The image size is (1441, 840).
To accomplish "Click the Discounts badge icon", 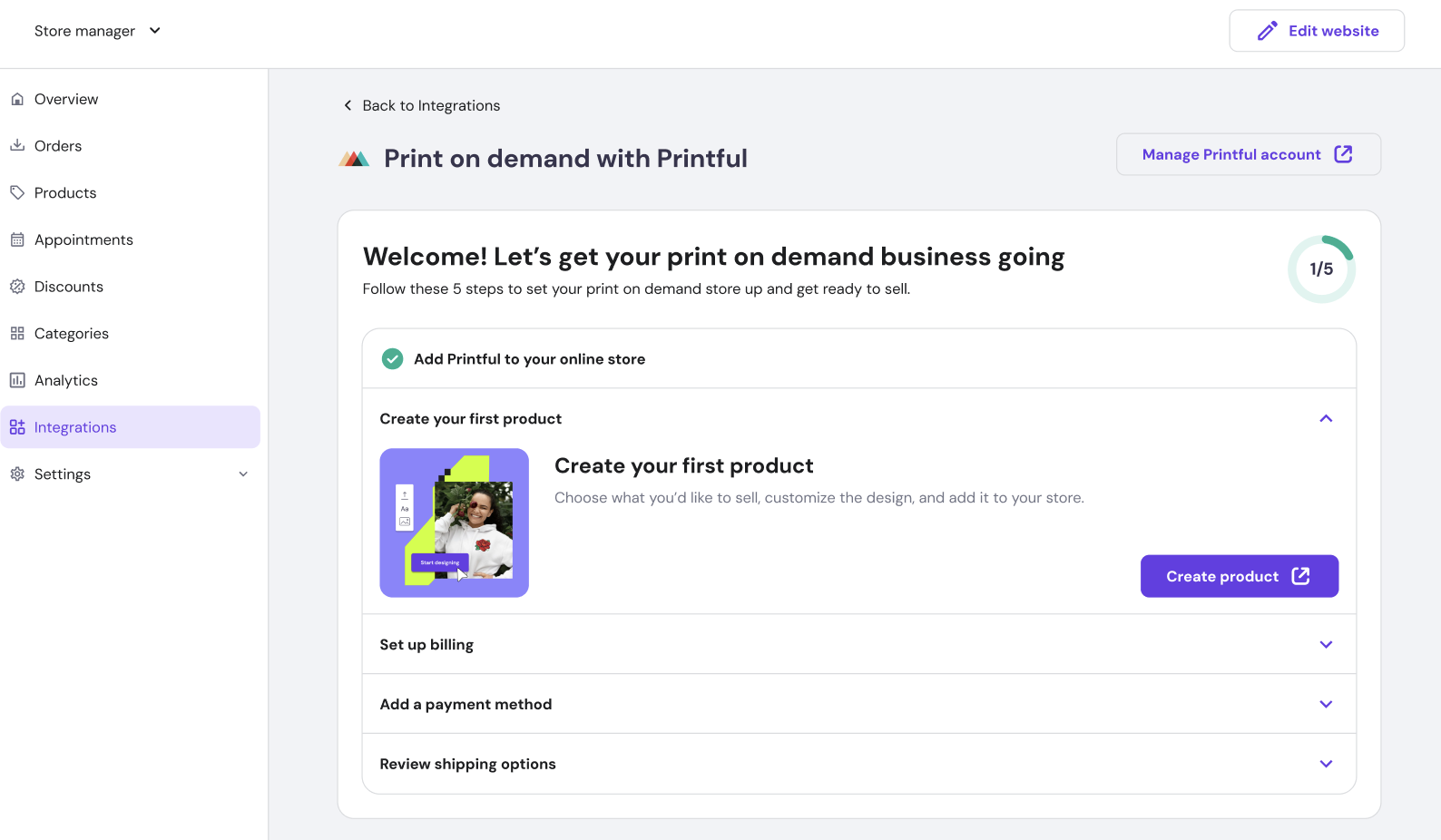I will pyautogui.click(x=17, y=287).
